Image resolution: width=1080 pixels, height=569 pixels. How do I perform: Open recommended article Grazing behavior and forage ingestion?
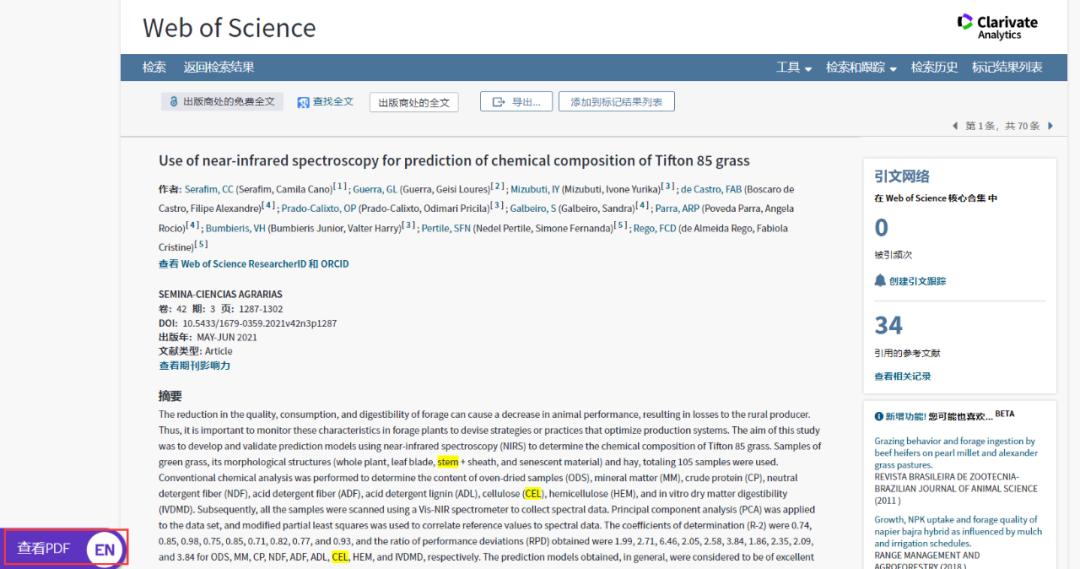956,453
